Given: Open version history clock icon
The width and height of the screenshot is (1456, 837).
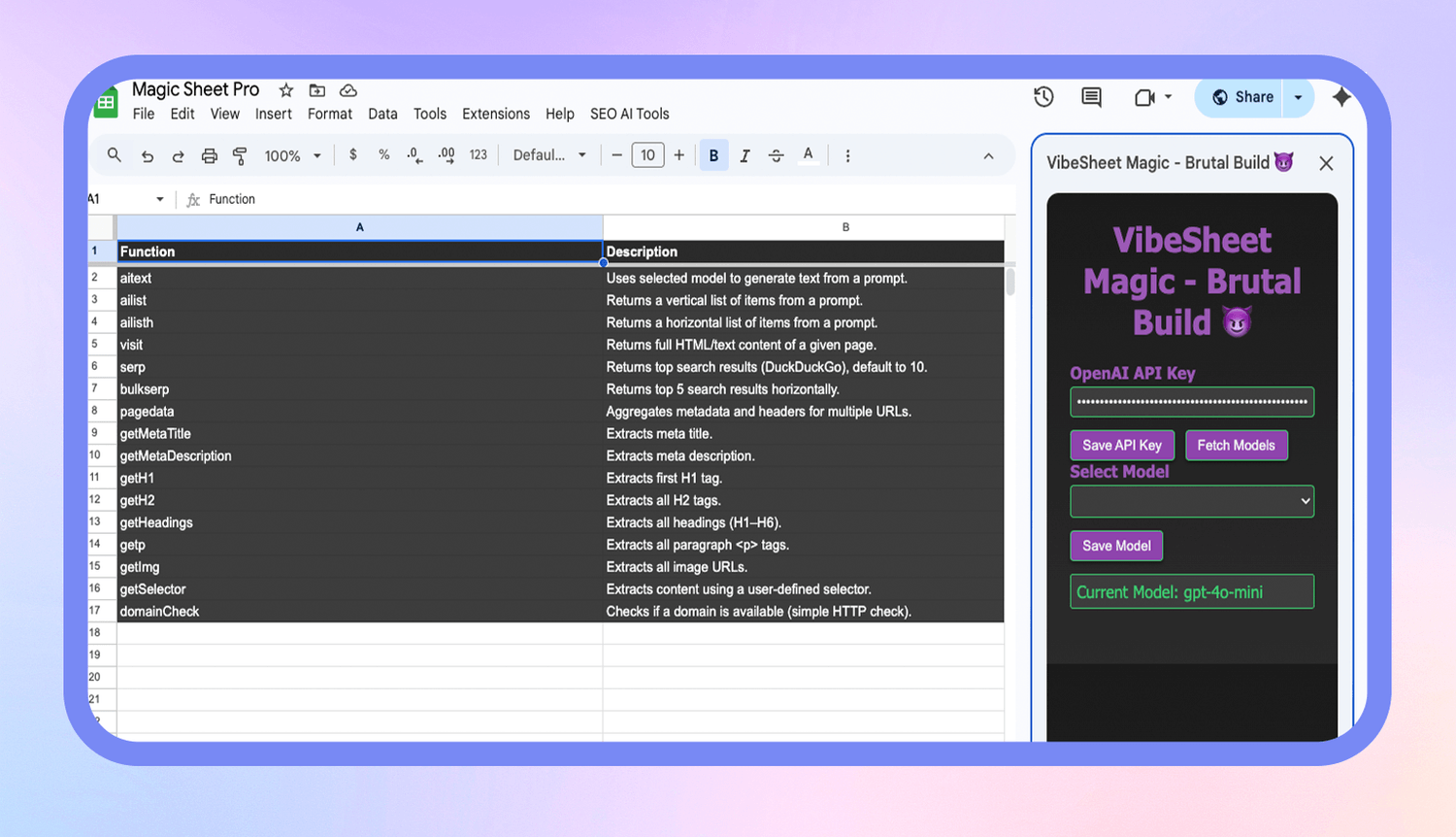Looking at the screenshot, I should pyautogui.click(x=1043, y=96).
